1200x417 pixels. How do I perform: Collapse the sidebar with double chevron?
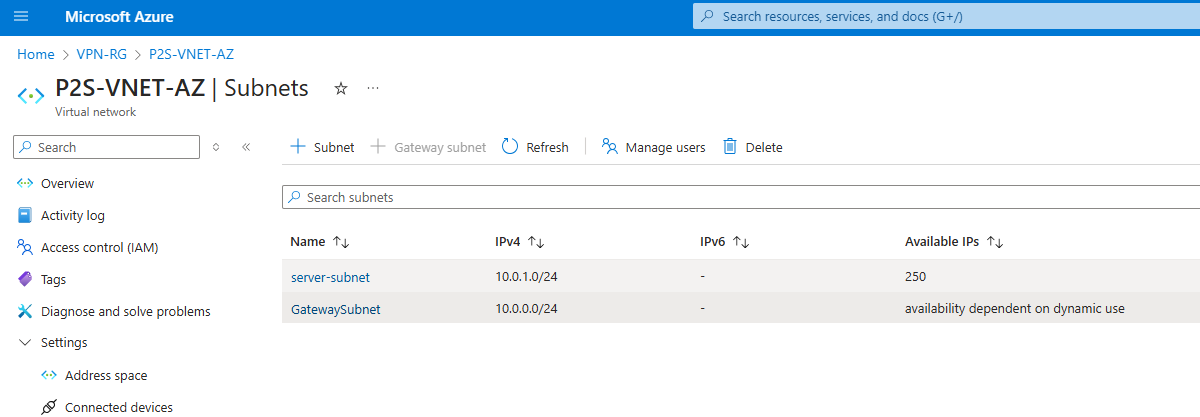coord(246,147)
